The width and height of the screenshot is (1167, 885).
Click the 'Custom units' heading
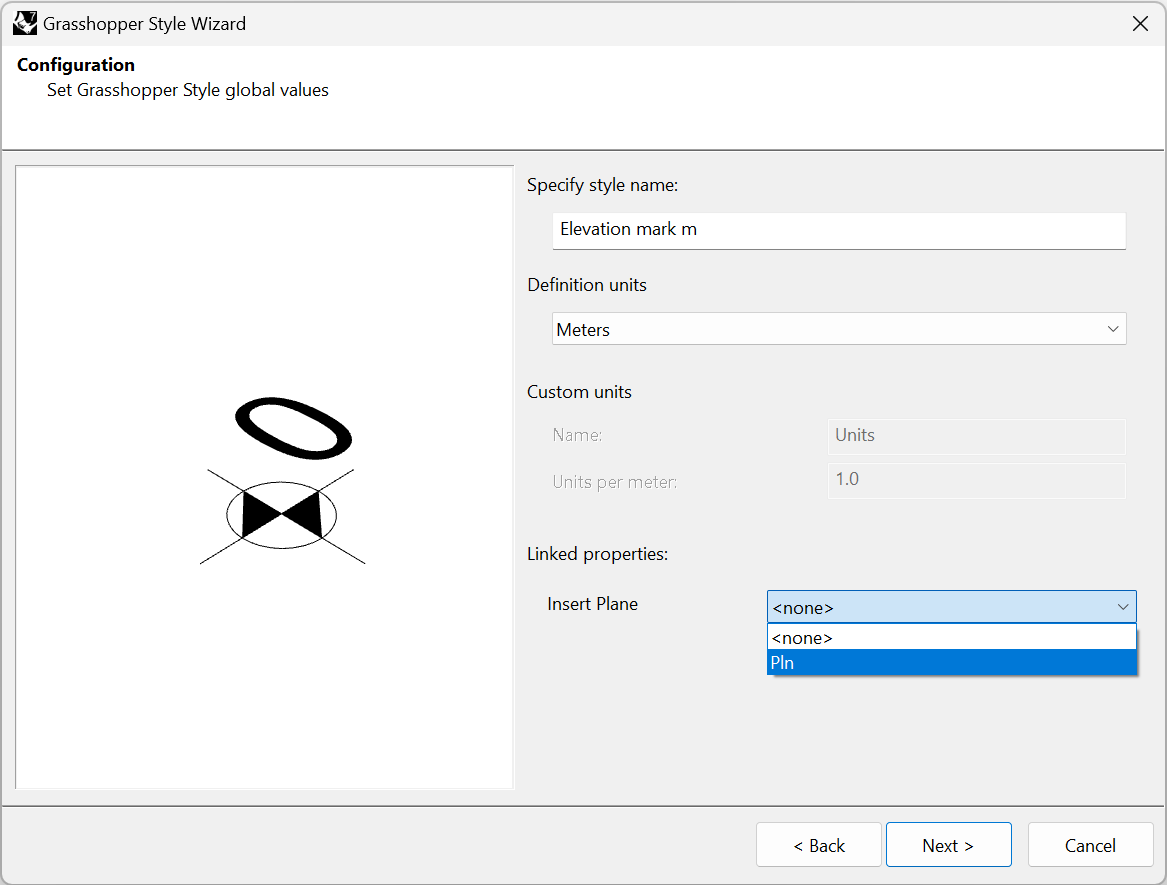(579, 392)
